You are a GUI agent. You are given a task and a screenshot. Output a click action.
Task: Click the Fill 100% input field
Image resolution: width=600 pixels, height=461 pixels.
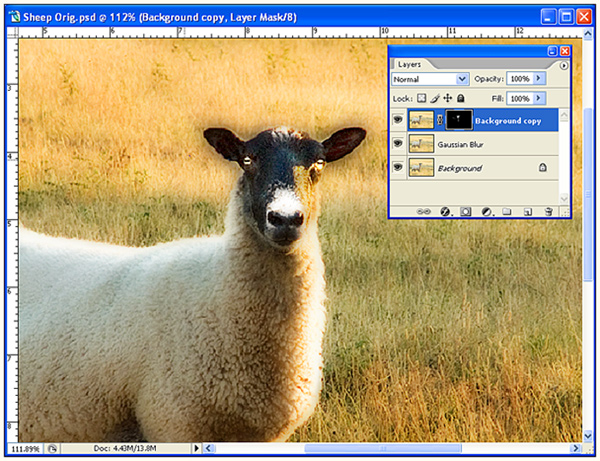pyautogui.click(x=520, y=98)
